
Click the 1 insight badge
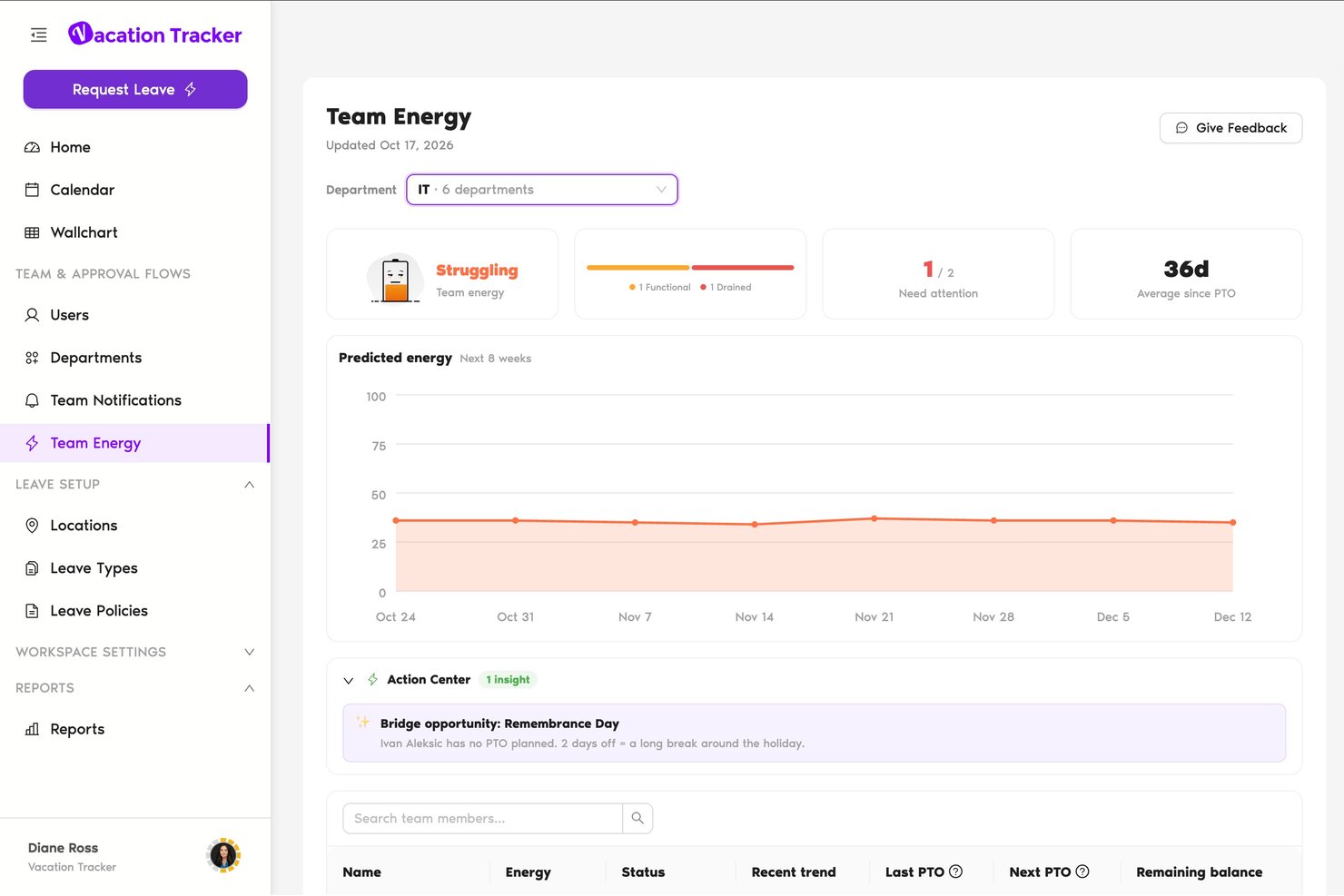click(508, 680)
